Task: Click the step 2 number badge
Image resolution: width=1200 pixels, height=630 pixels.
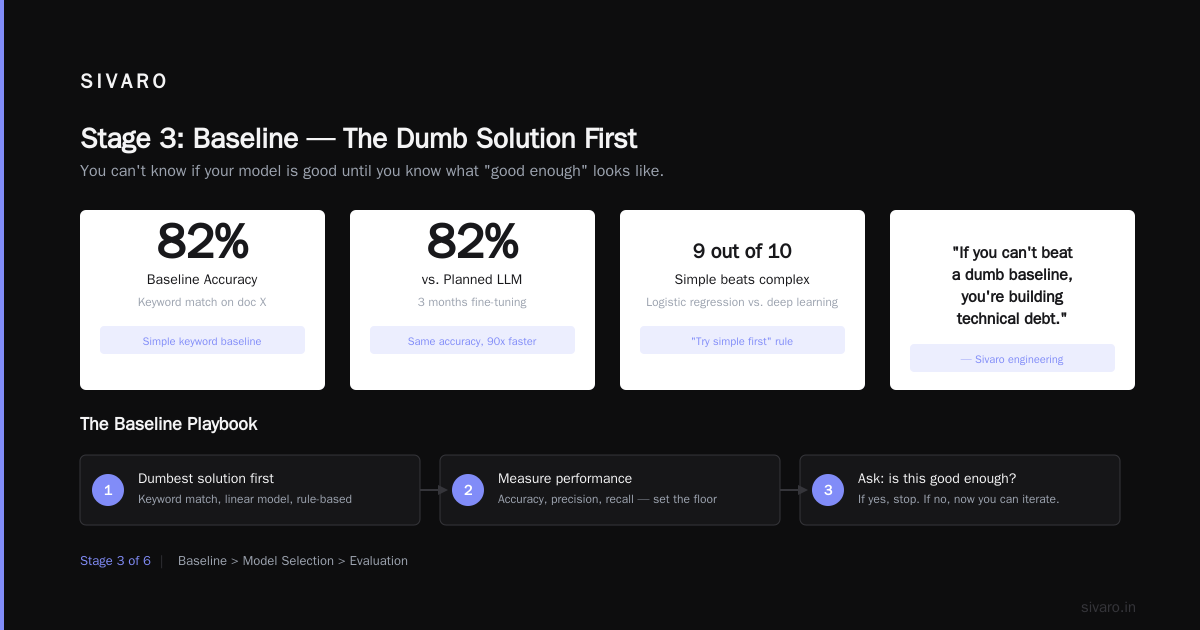Action: tap(468, 490)
